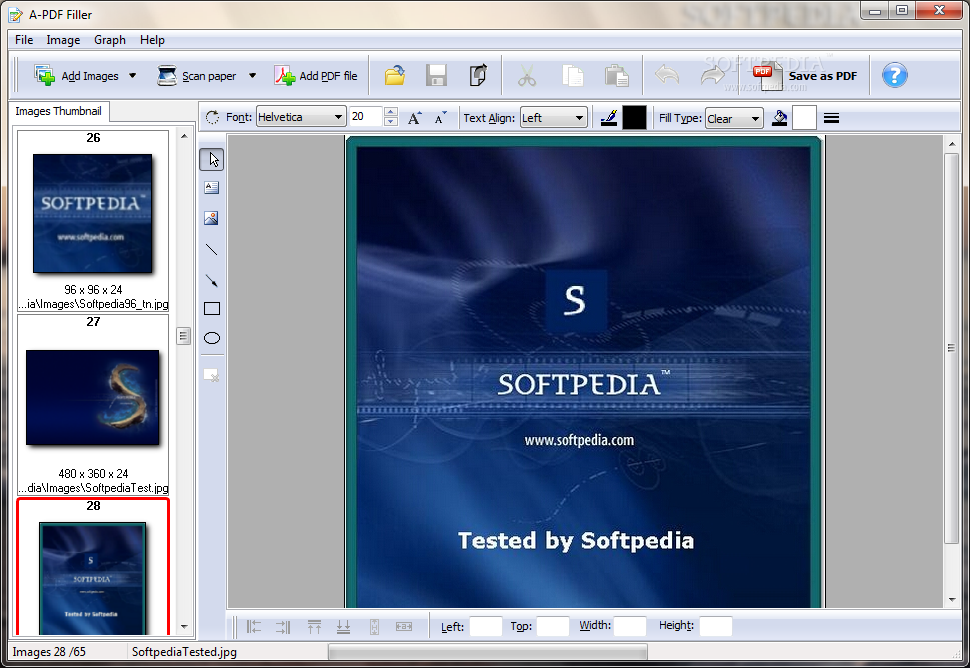The image size is (970, 668).
Task: Click the align bottom edges icon
Action: coord(343,627)
